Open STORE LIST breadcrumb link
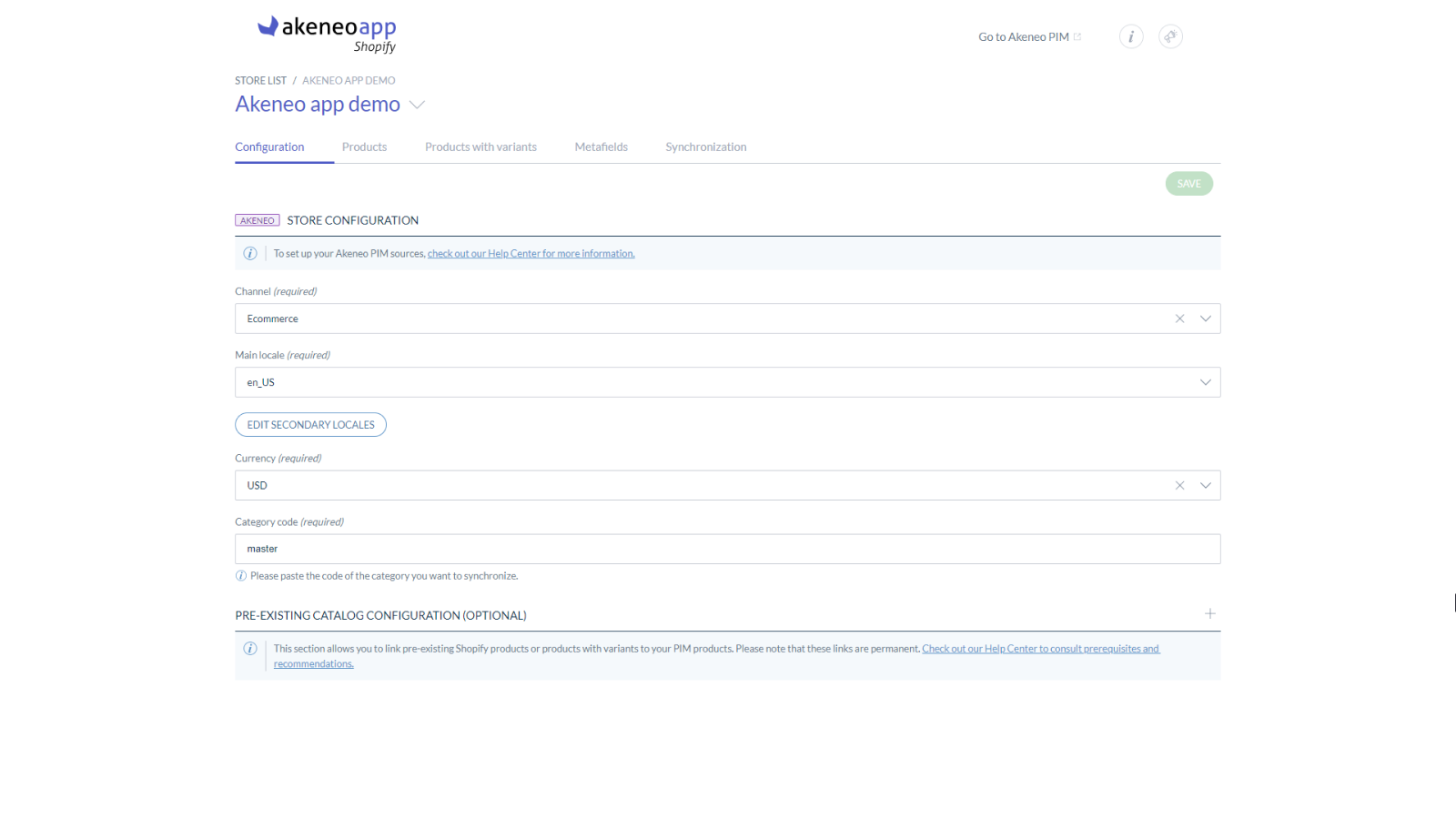Image resolution: width=1456 pixels, height=819 pixels. pyautogui.click(x=260, y=81)
